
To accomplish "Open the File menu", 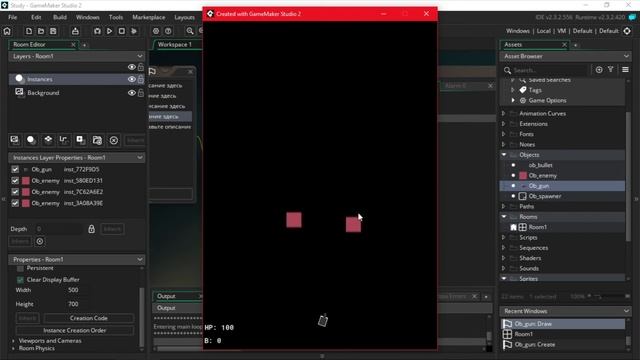I will pos(13,17).
